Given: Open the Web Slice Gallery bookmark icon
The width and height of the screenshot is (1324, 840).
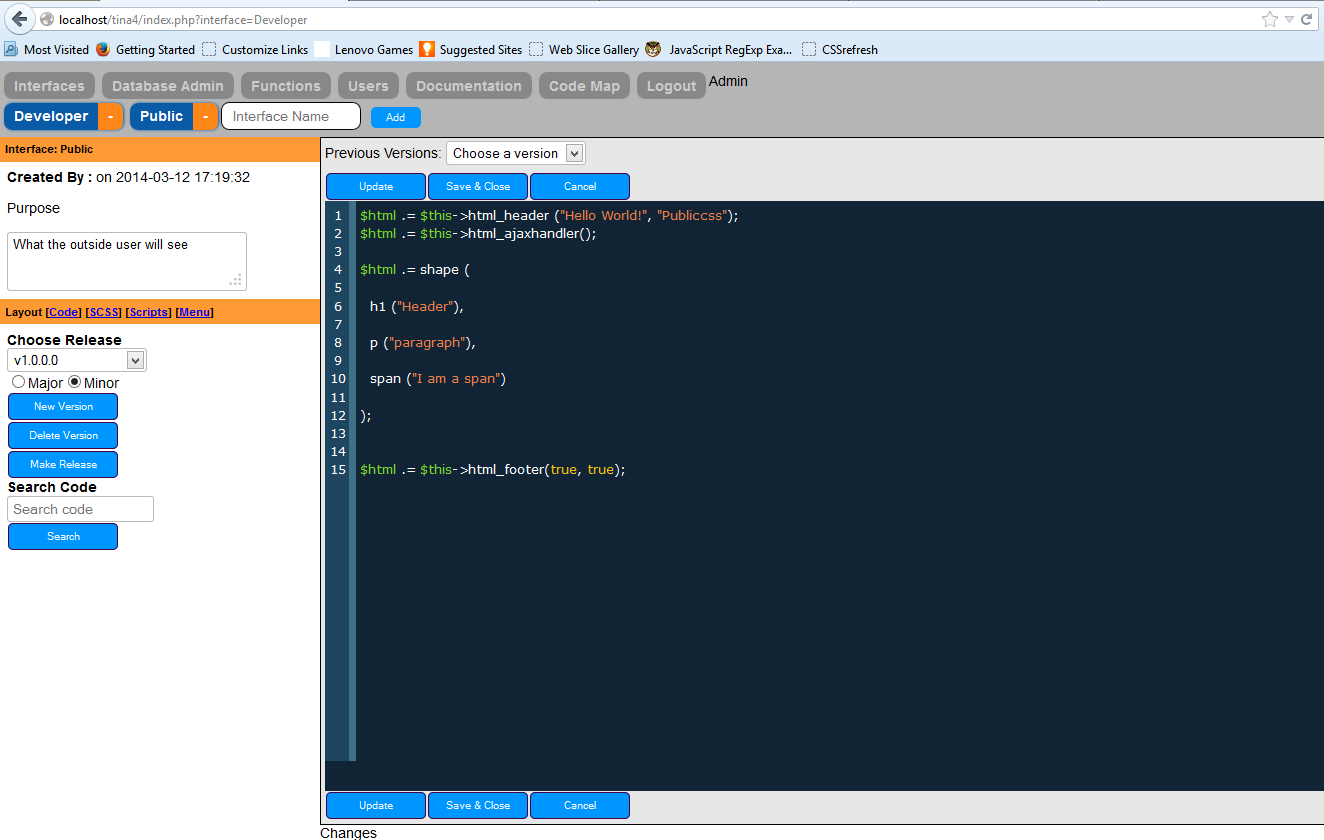Looking at the screenshot, I should coord(536,49).
